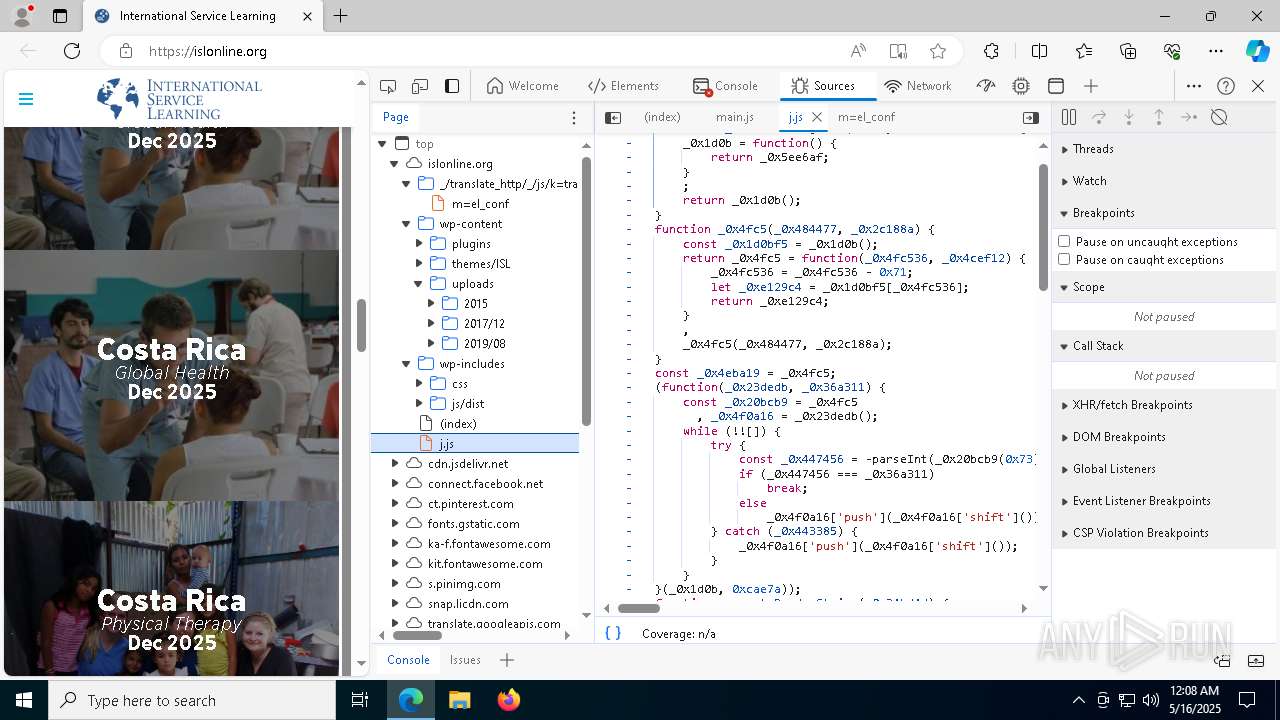Open the Costa Rica Global Health card

click(x=171, y=375)
